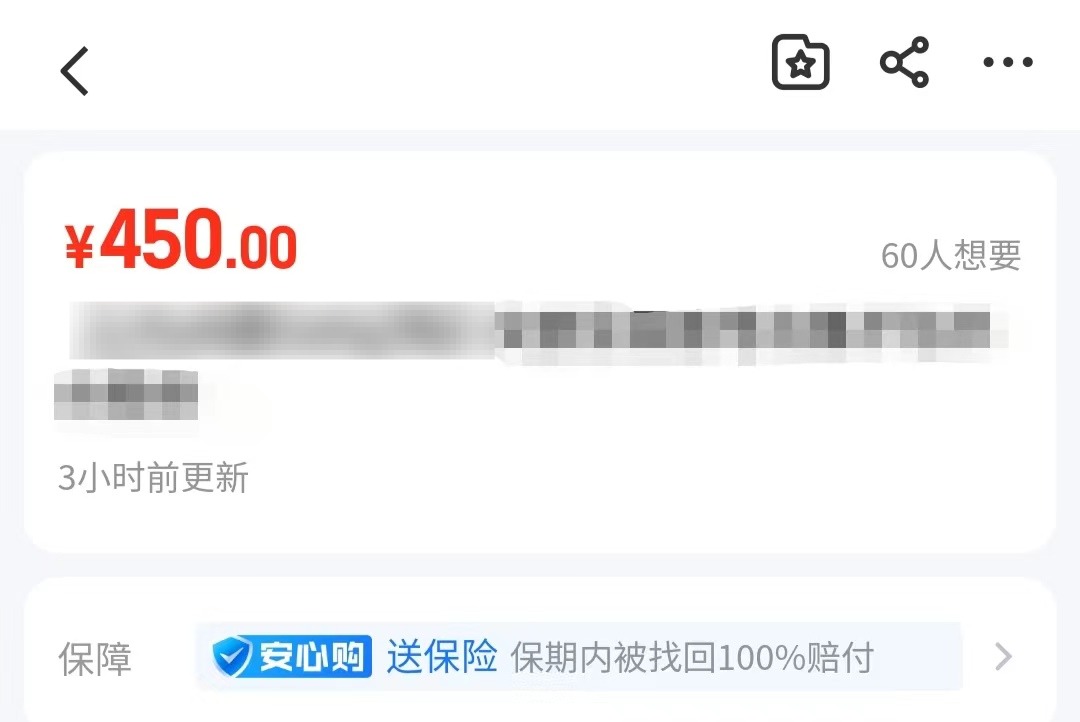Tap the pixelated second title line
The width and height of the screenshot is (1080, 722).
[x=126, y=394]
